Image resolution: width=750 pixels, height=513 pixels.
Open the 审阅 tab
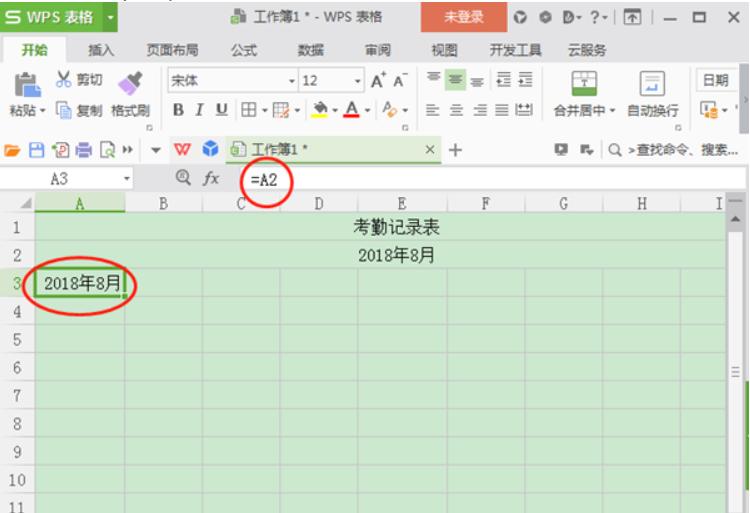point(378,50)
